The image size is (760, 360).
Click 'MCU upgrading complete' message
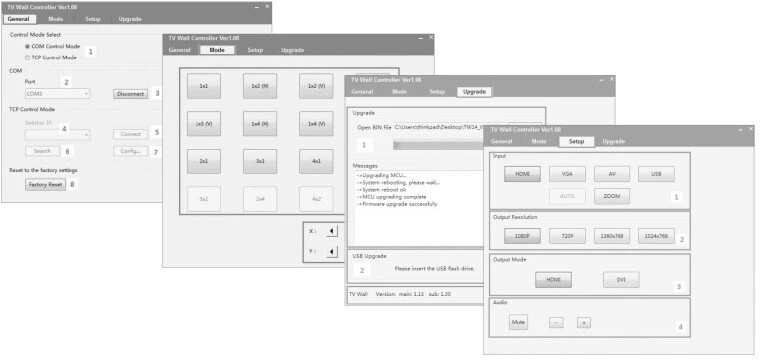point(391,197)
